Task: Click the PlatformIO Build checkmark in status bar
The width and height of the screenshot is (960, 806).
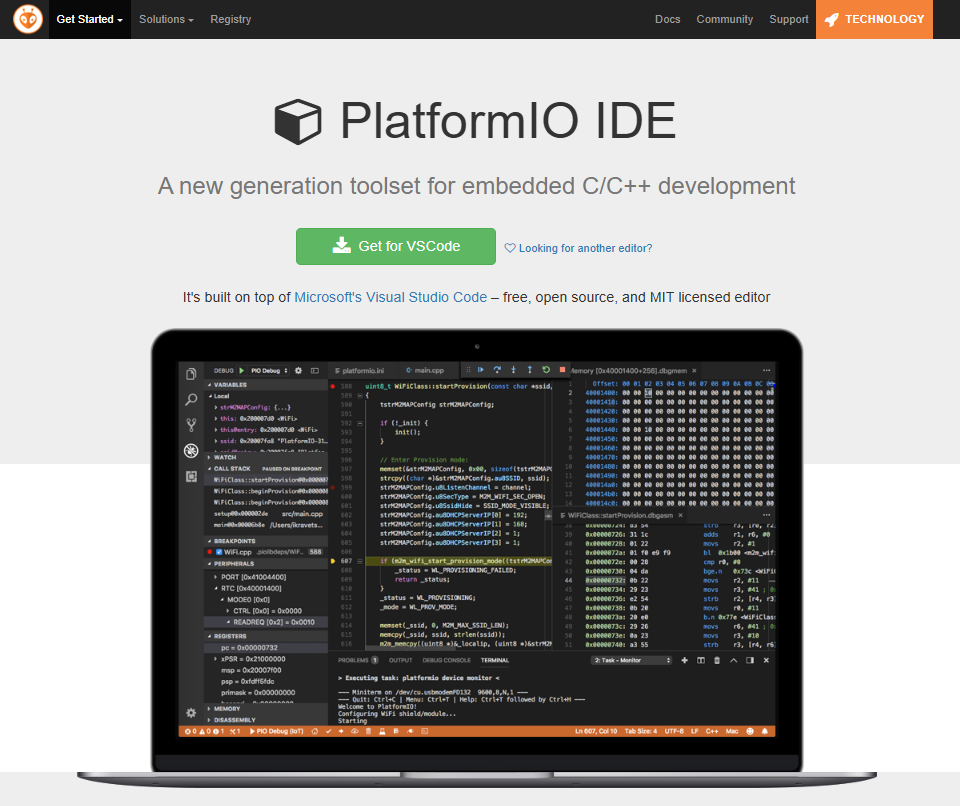Action: pos(328,731)
